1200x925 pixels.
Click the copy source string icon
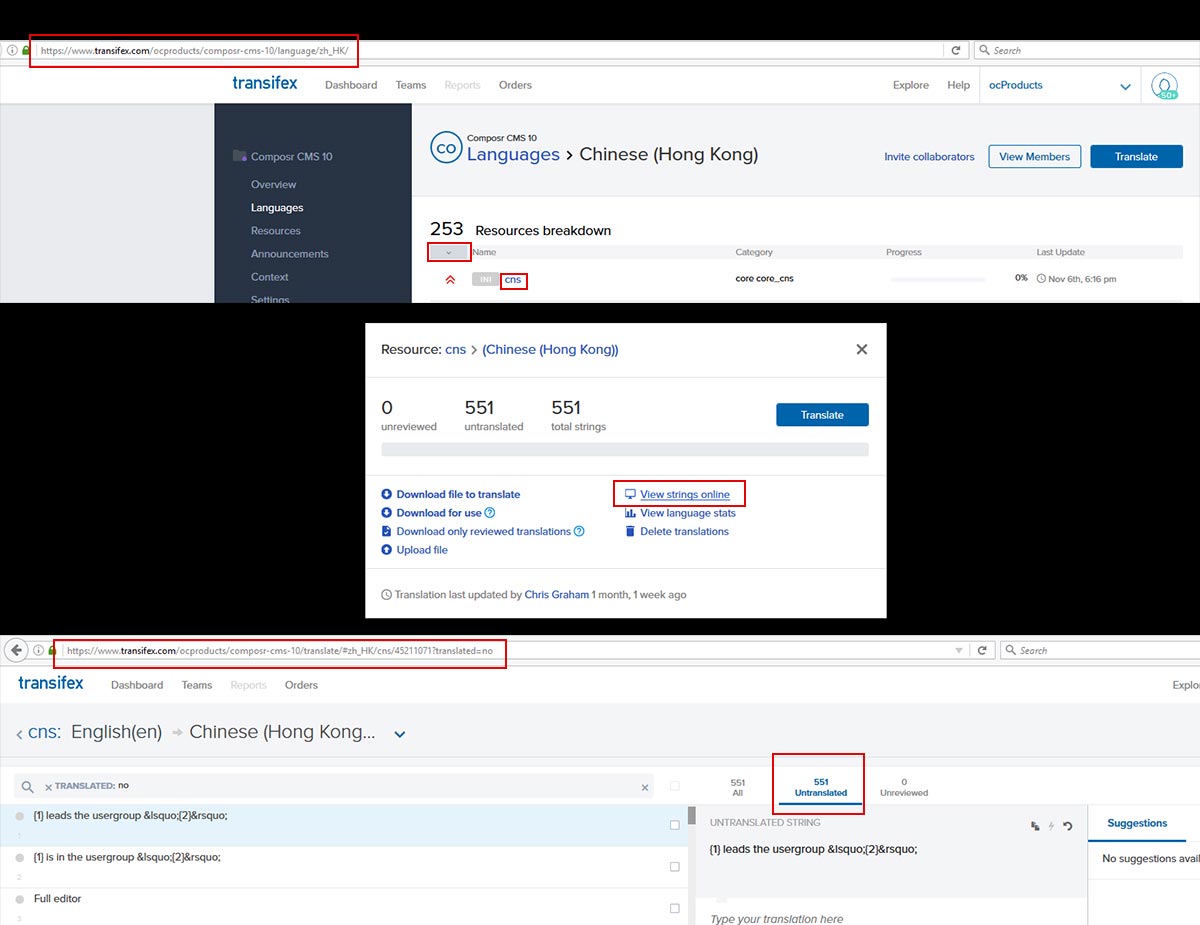coord(1035,826)
